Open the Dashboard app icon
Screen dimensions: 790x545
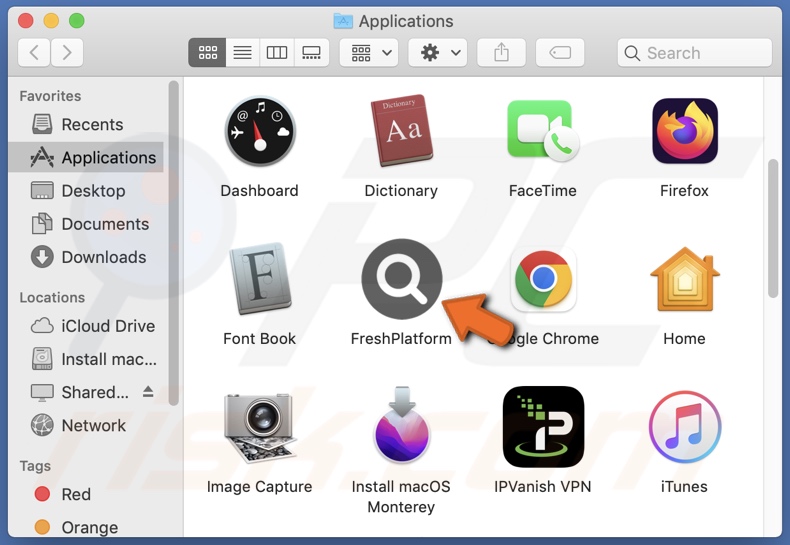[x=260, y=131]
